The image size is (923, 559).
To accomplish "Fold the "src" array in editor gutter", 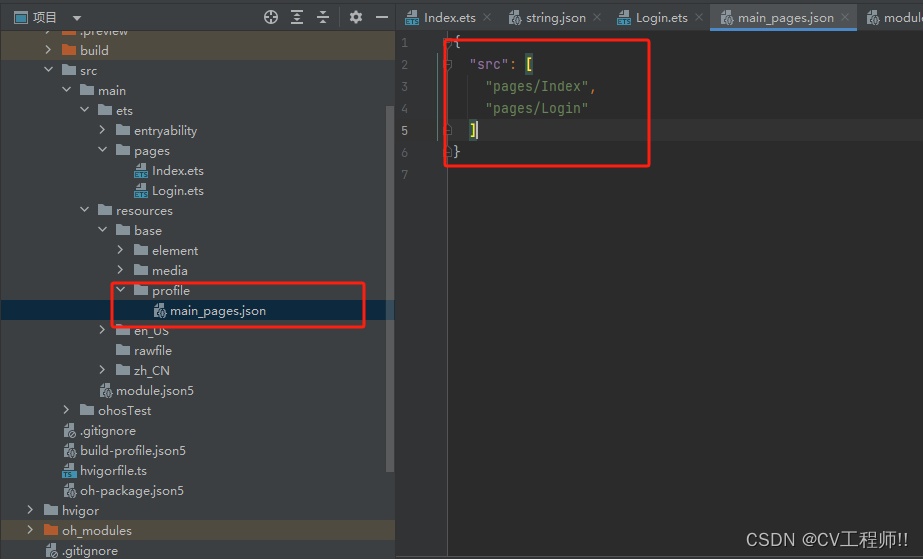I will [x=448, y=64].
